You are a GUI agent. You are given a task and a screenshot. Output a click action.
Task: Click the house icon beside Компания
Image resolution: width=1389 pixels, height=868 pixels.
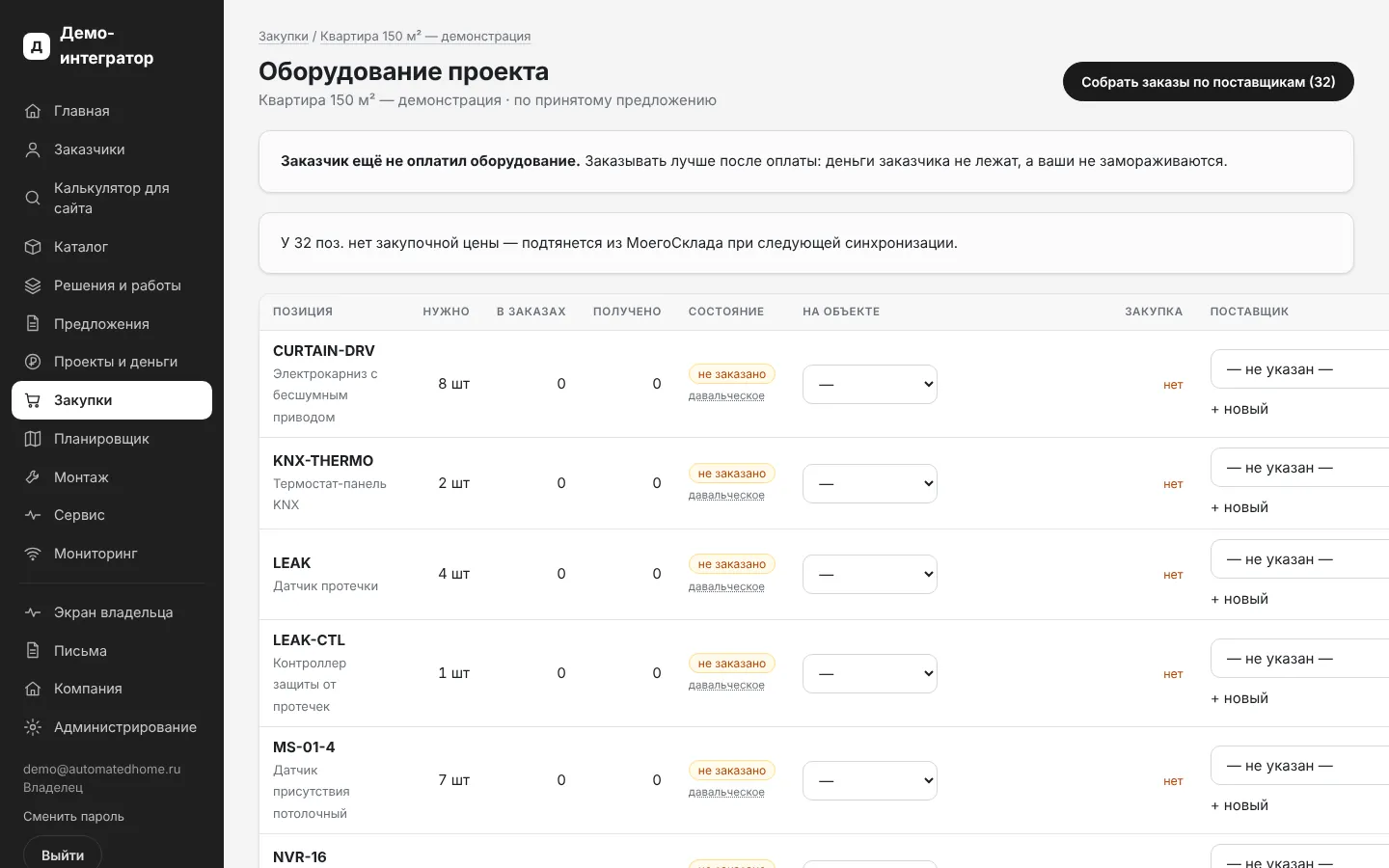pyautogui.click(x=33, y=689)
